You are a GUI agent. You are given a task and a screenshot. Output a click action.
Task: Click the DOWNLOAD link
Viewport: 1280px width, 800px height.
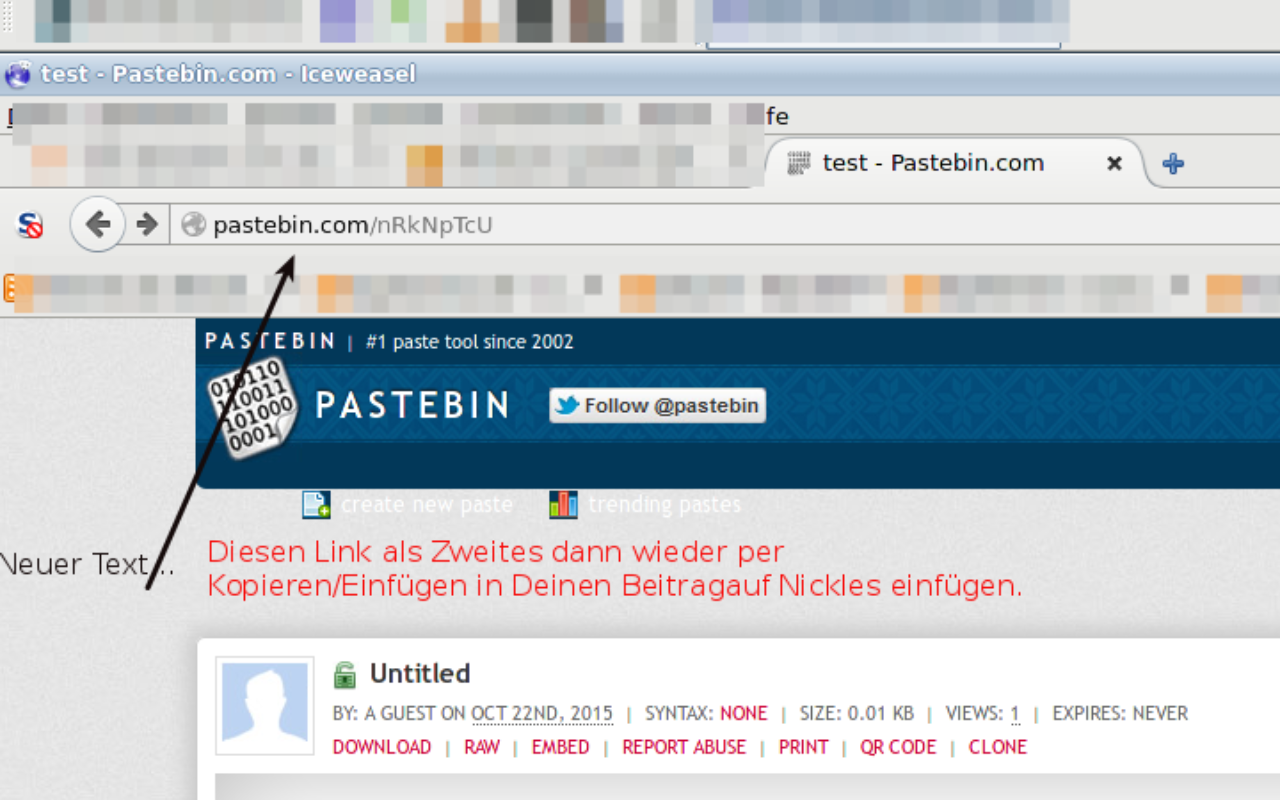[x=382, y=747]
